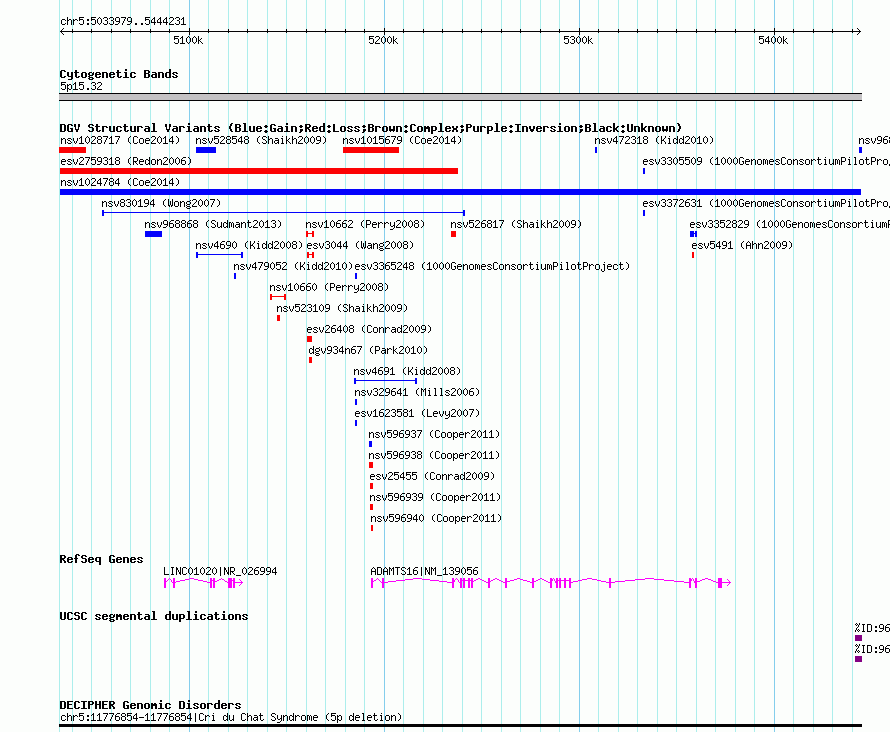Screen dimensions: 890x732
Task: Click the nsv1015679 (Coe2014) red bar
Action: point(371,150)
